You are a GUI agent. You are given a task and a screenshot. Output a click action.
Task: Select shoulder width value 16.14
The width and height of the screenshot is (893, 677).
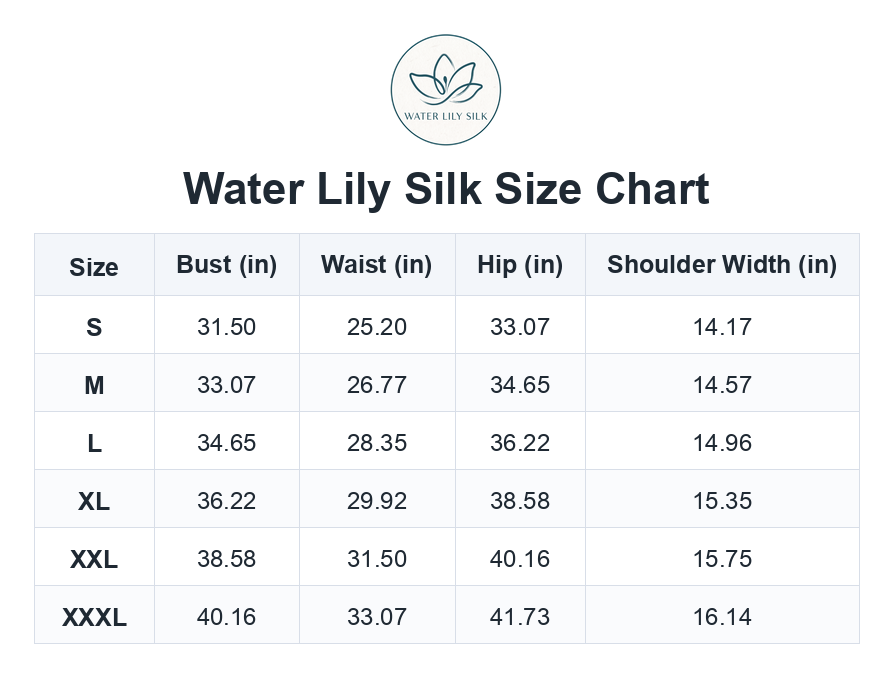(722, 617)
